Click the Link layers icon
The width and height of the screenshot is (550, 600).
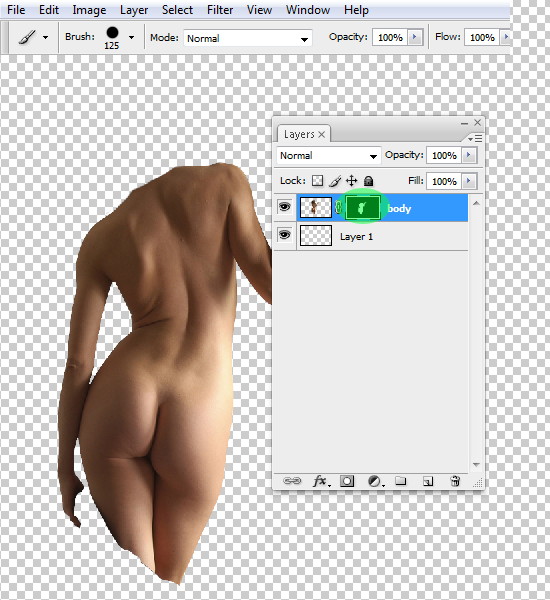pos(292,481)
